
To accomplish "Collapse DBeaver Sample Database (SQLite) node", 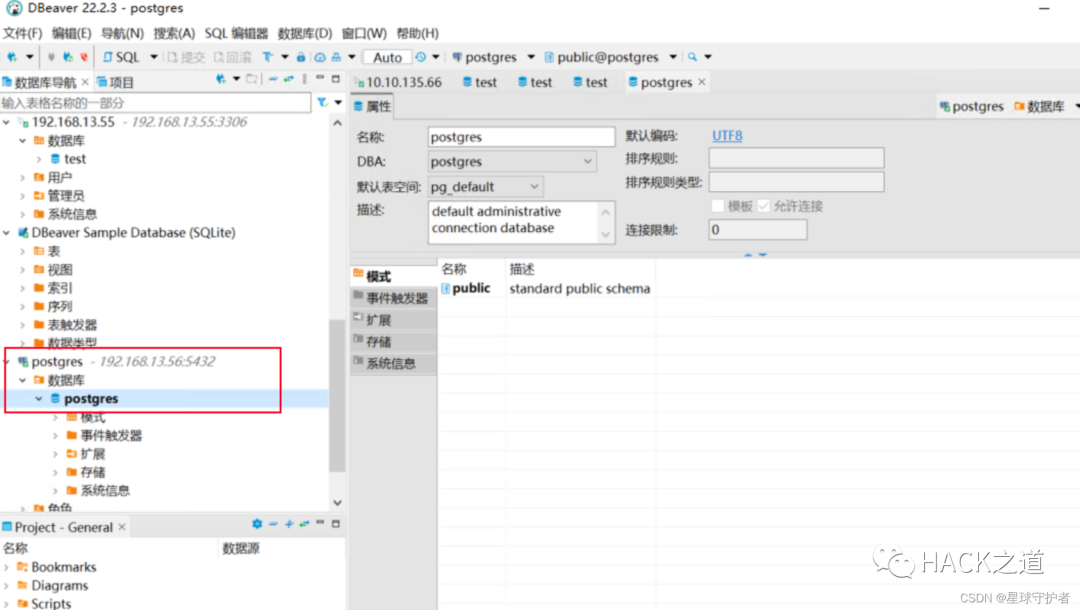I will pos(7,233).
